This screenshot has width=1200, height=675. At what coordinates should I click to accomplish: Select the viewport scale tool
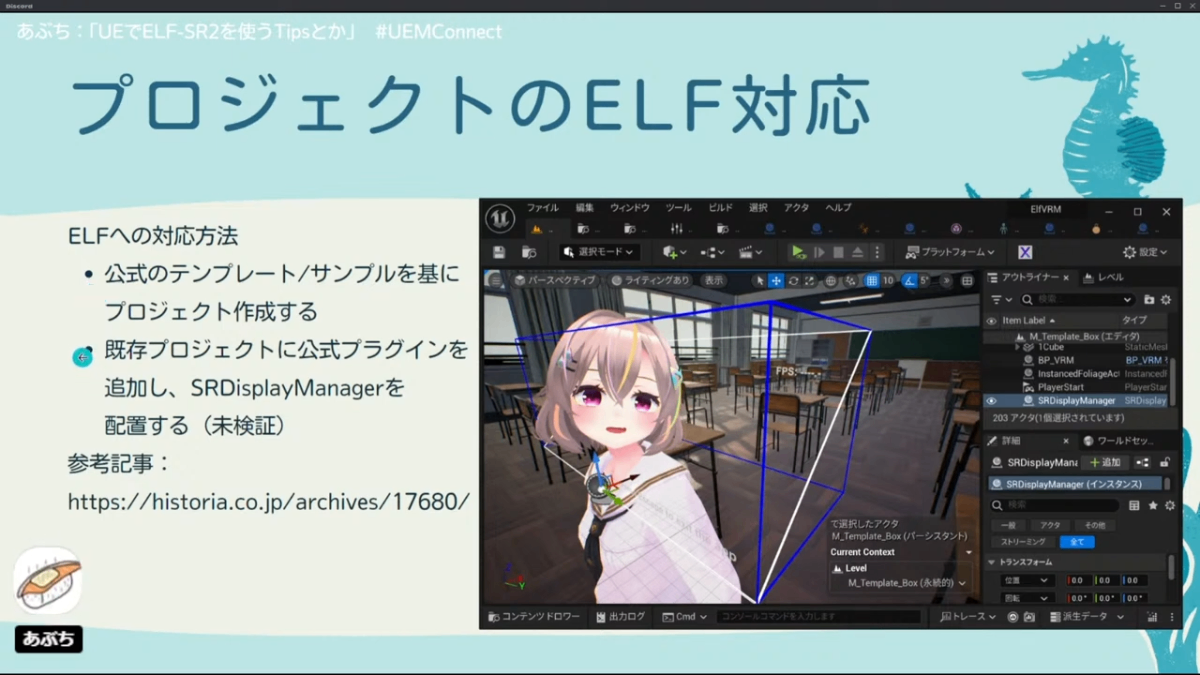click(809, 281)
